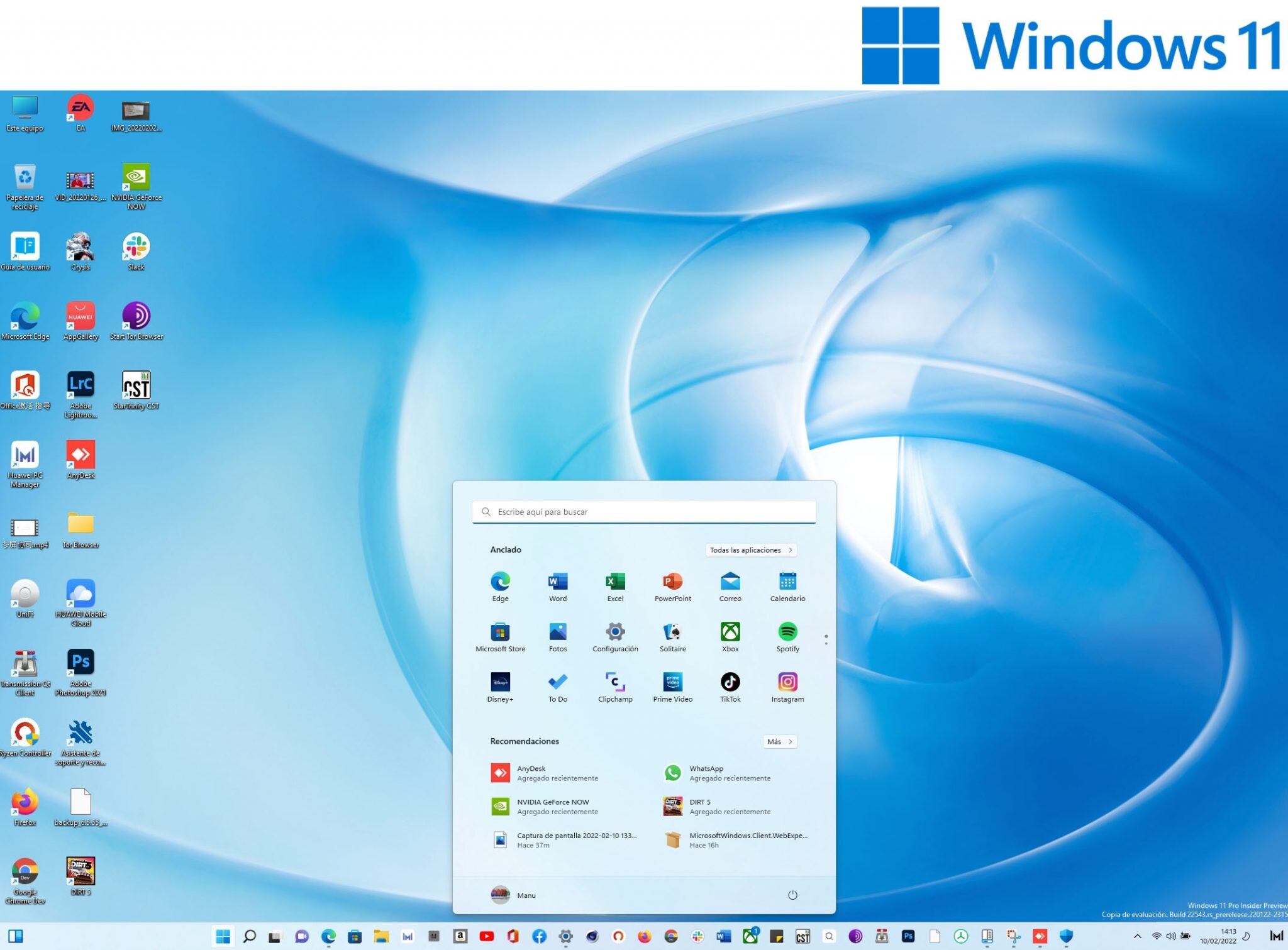Click the Escribe aquí para buscar field

click(643, 511)
